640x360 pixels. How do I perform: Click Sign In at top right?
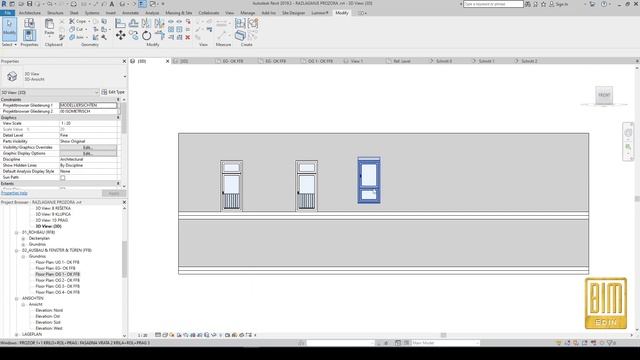[562, 4]
